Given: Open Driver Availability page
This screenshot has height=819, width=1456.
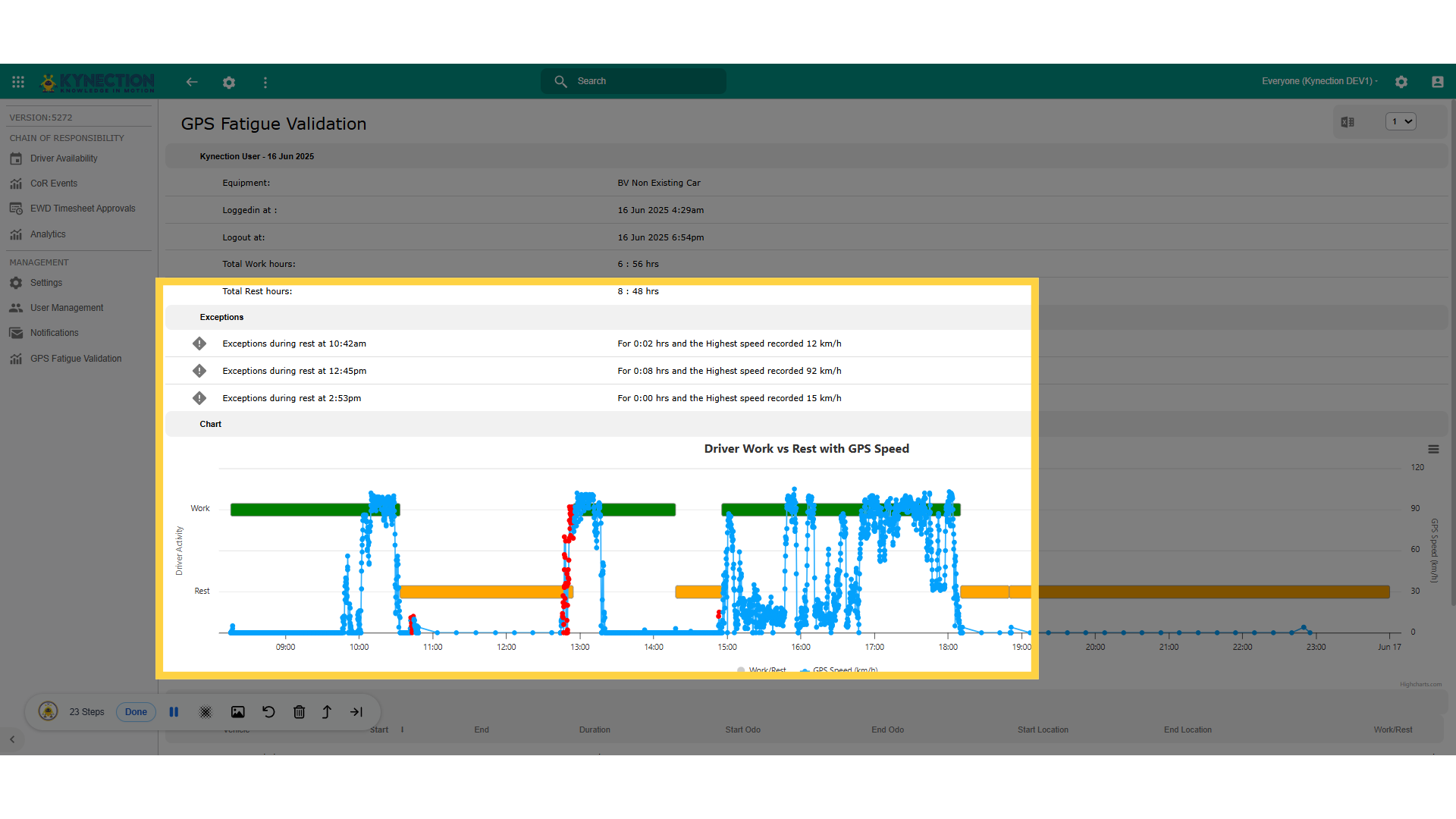Looking at the screenshot, I should (x=64, y=158).
